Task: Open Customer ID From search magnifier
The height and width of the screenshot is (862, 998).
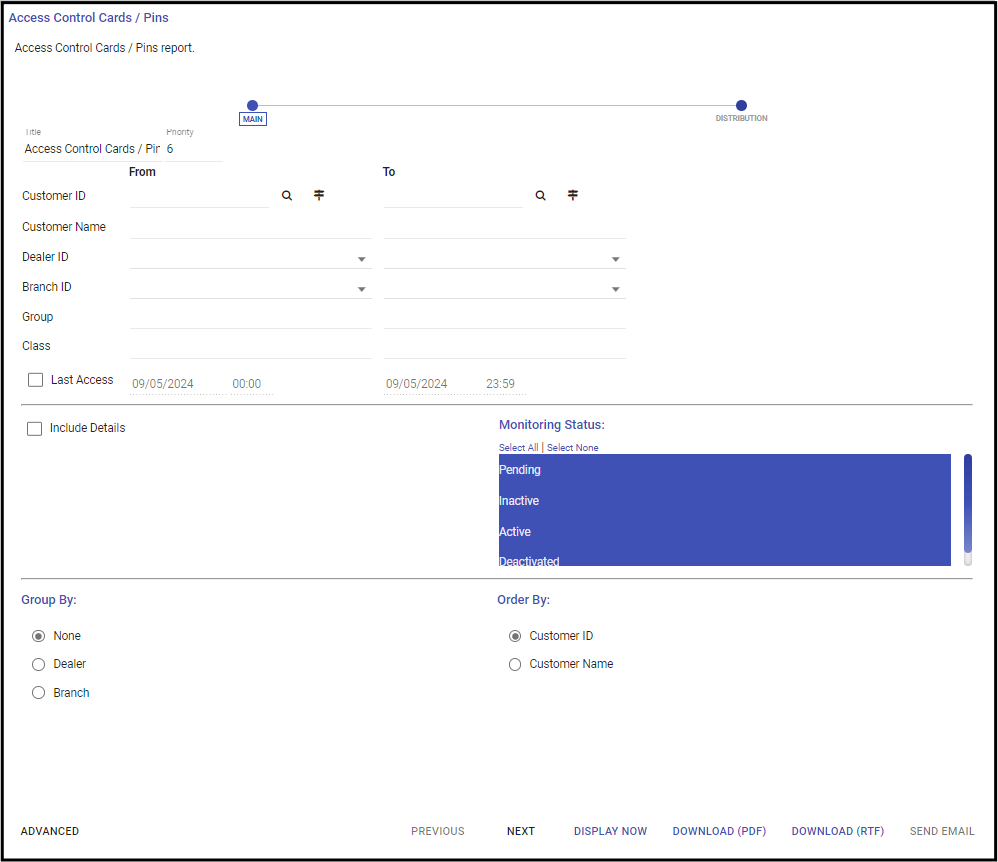Action: (287, 195)
